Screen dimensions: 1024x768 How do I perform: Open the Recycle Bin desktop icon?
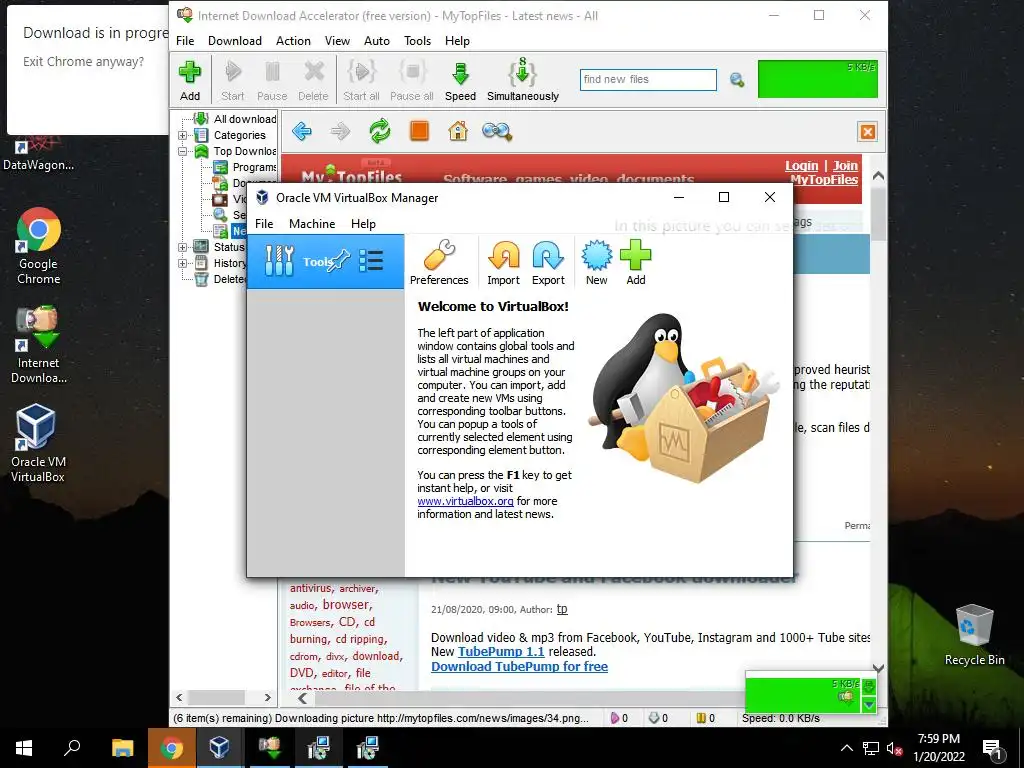point(974,634)
